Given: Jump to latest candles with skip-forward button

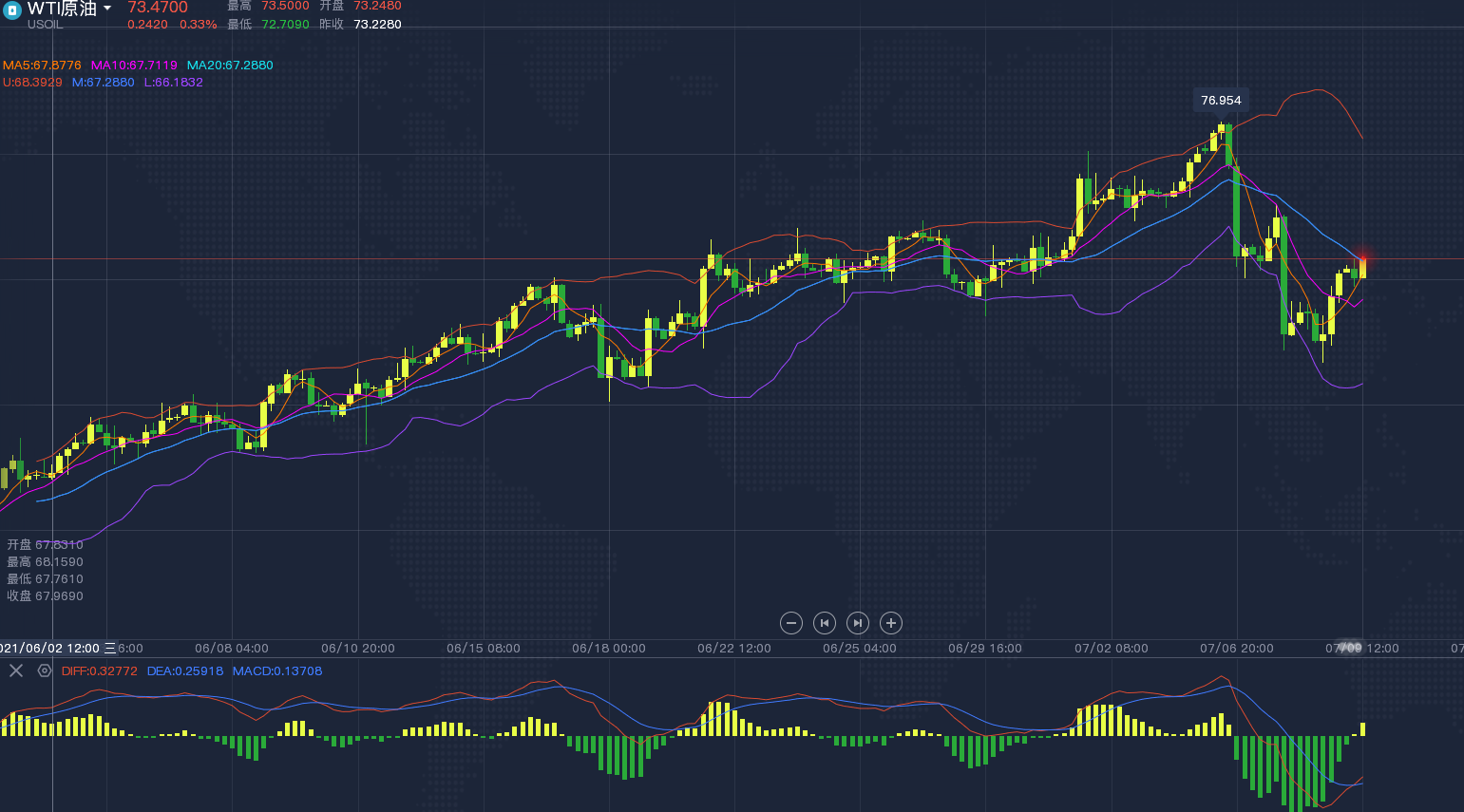Looking at the screenshot, I should pyautogui.click(x=857, y=623).
